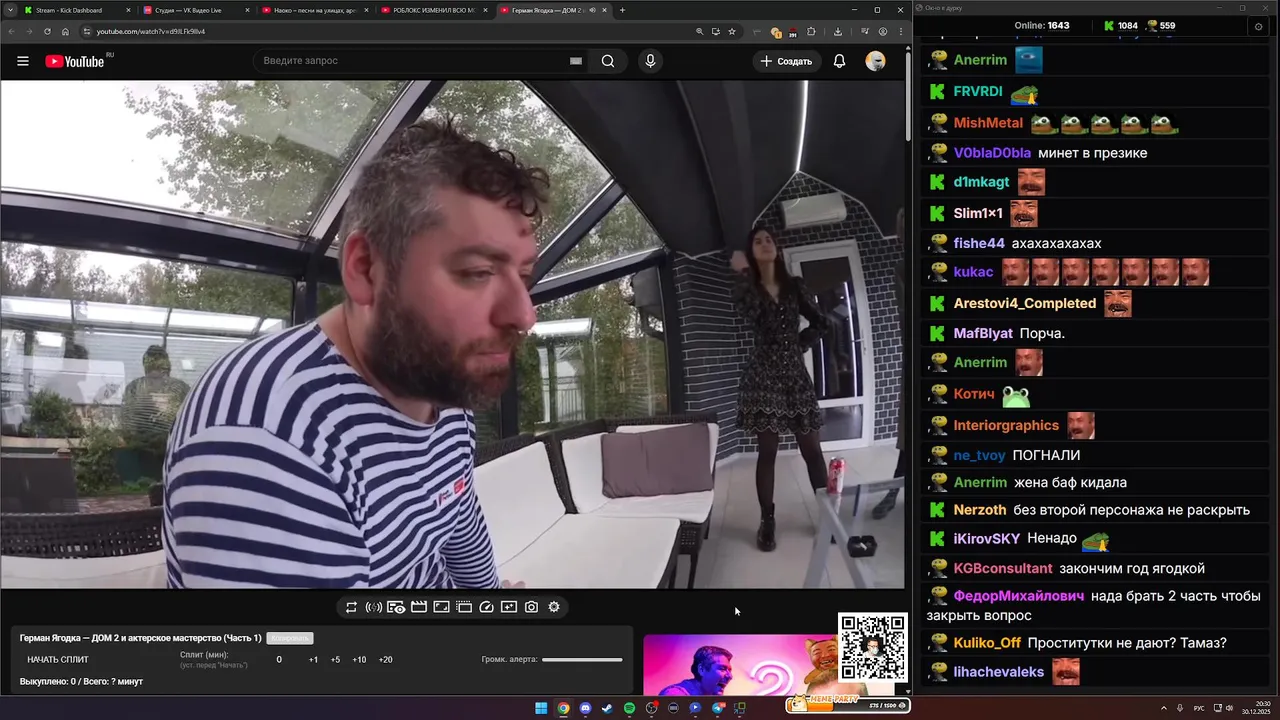Click НАЧАТЬ СПЛИТ button

[x=58, y=660]
